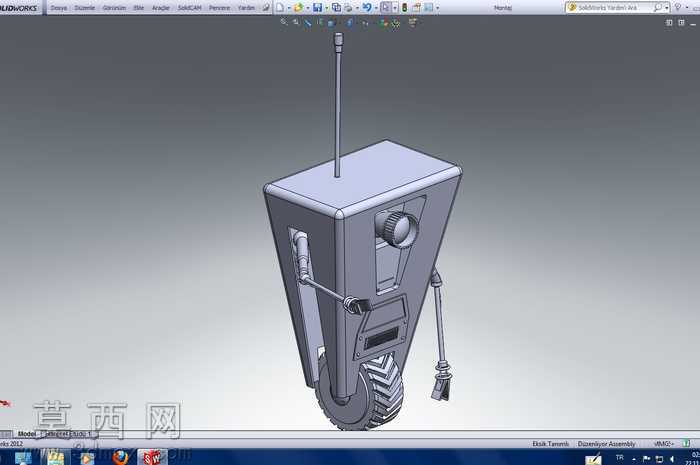Open the Pencere menu
This screenshot has width=700, height=465.
220,8
